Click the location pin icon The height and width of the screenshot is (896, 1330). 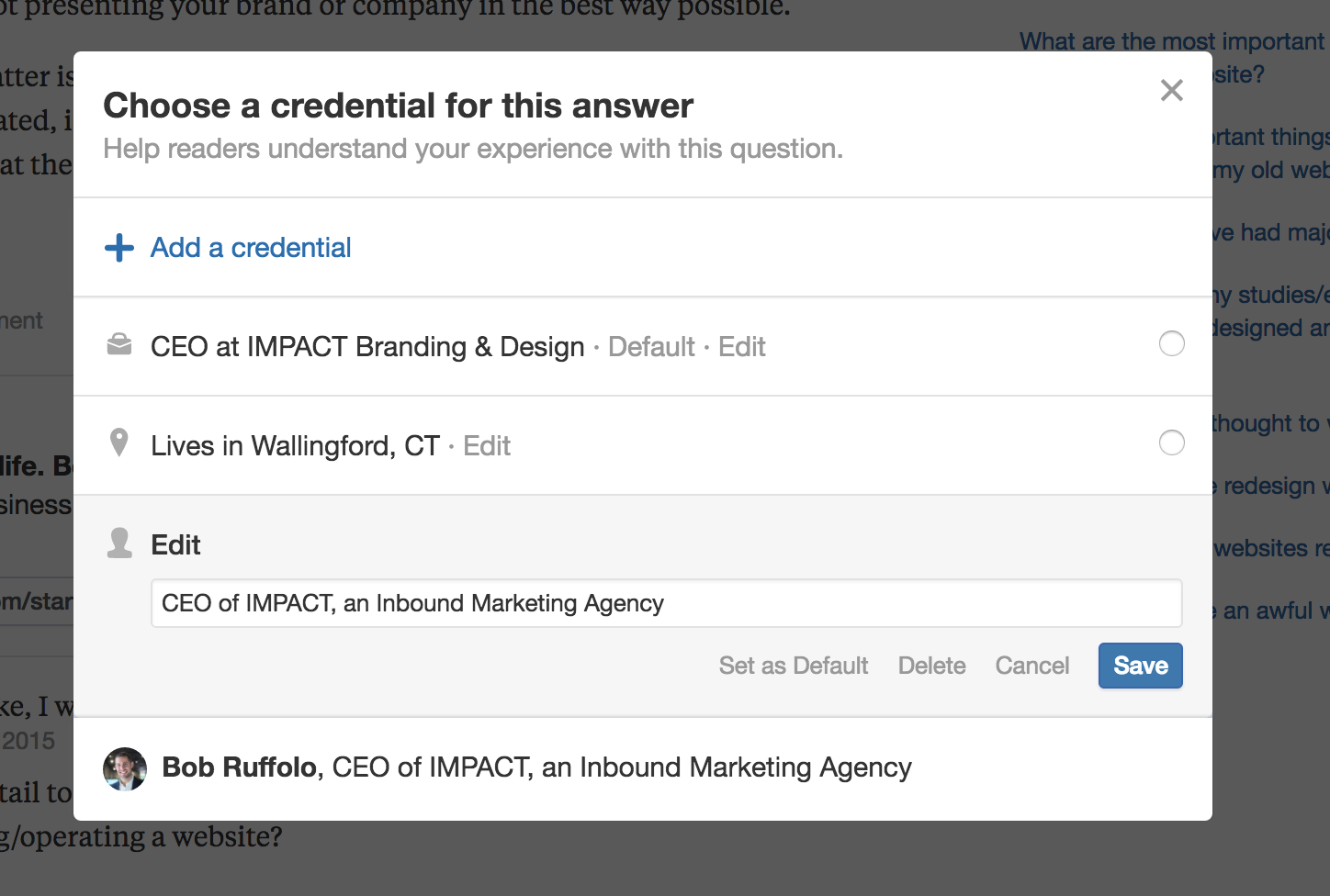118,442
